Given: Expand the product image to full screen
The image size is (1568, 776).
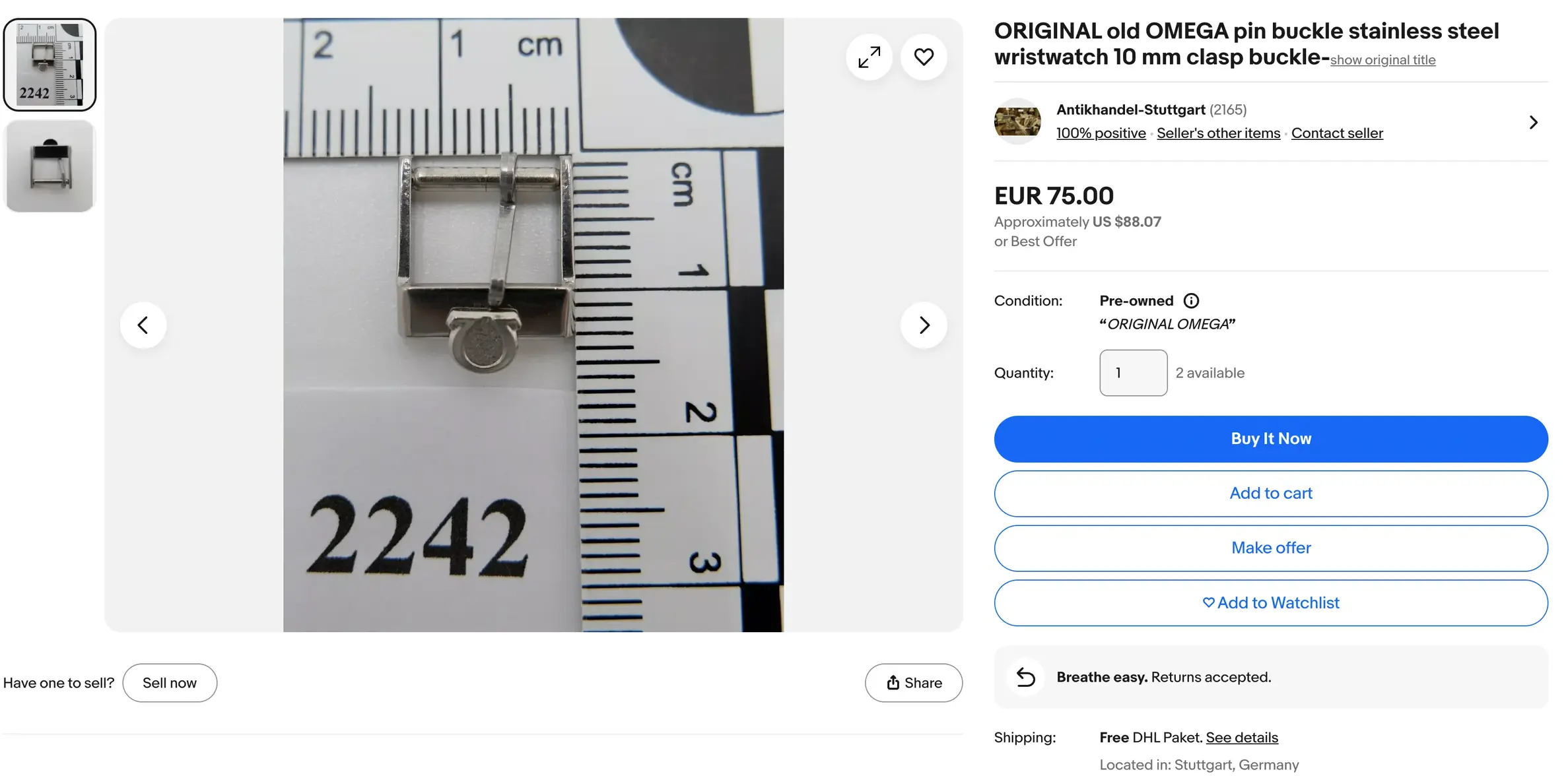Looking at the screenshot, I should click(869, 57).
